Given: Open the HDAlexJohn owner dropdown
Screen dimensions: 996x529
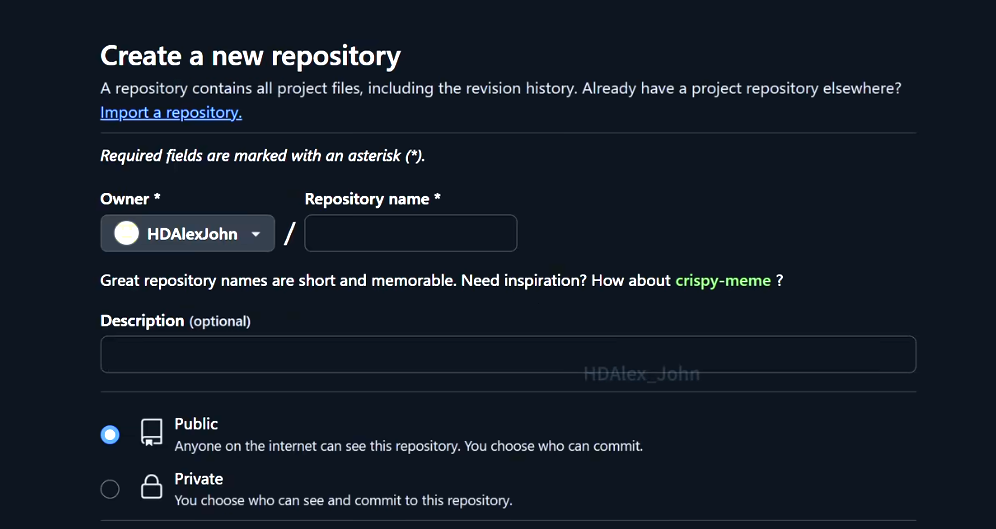Looking at the screenshot, I should pos(188,234).
